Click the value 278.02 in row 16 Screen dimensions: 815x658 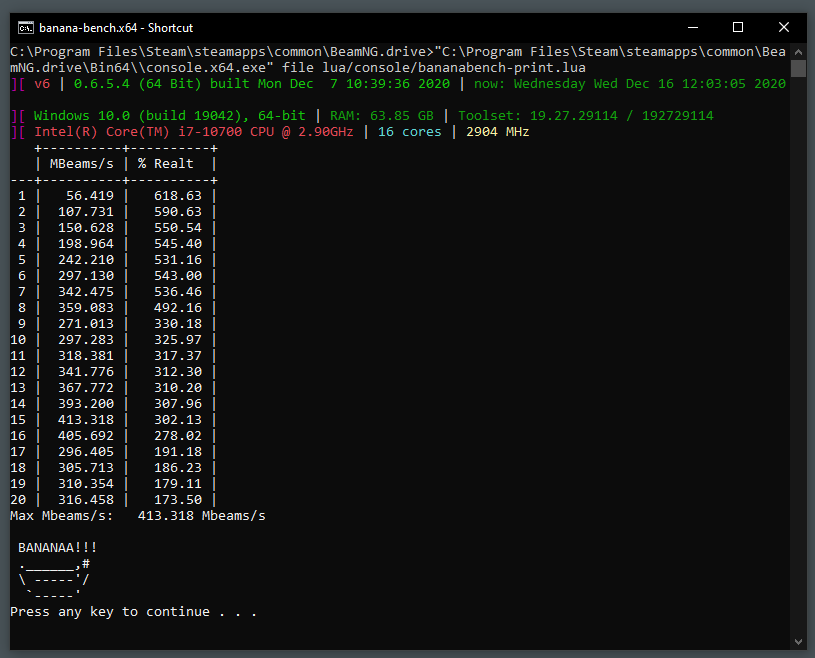[178, 436]
